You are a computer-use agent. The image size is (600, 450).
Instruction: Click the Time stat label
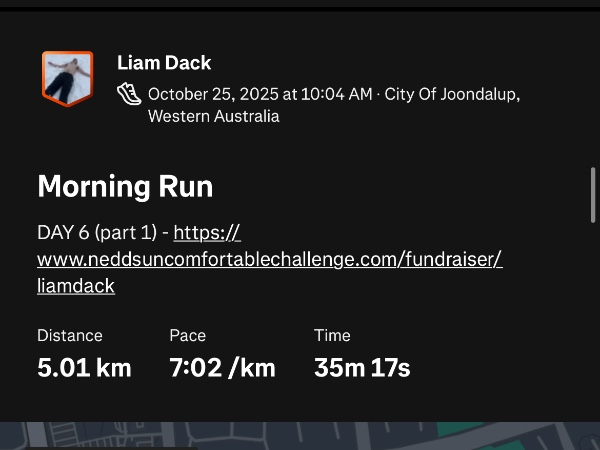click(x=332, y=336)
